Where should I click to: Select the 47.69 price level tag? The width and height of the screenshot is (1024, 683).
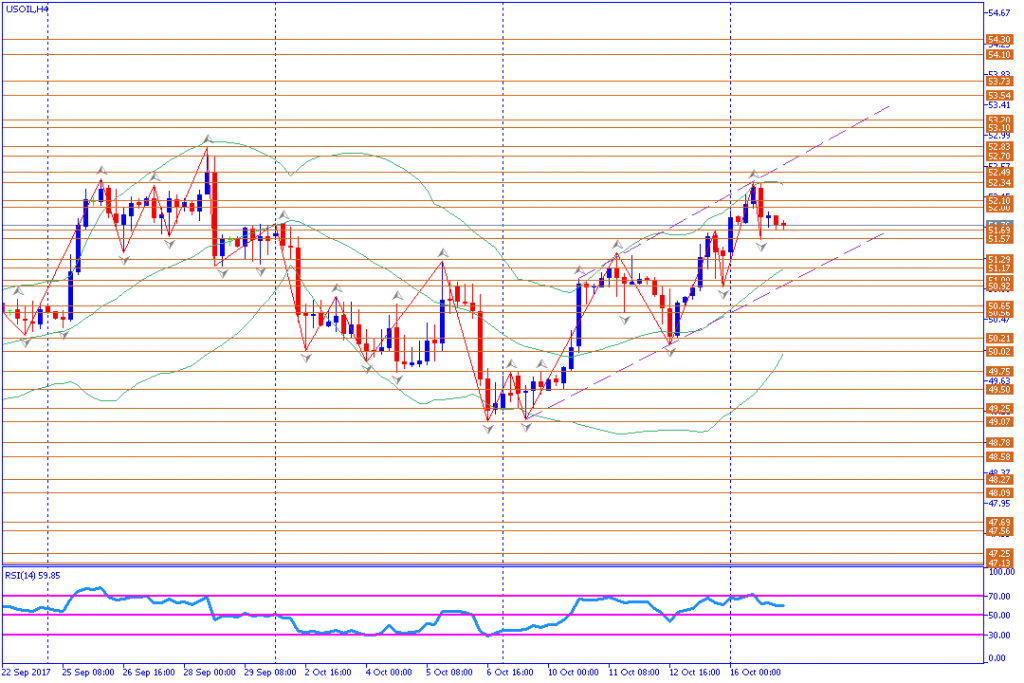coord(998,522)
